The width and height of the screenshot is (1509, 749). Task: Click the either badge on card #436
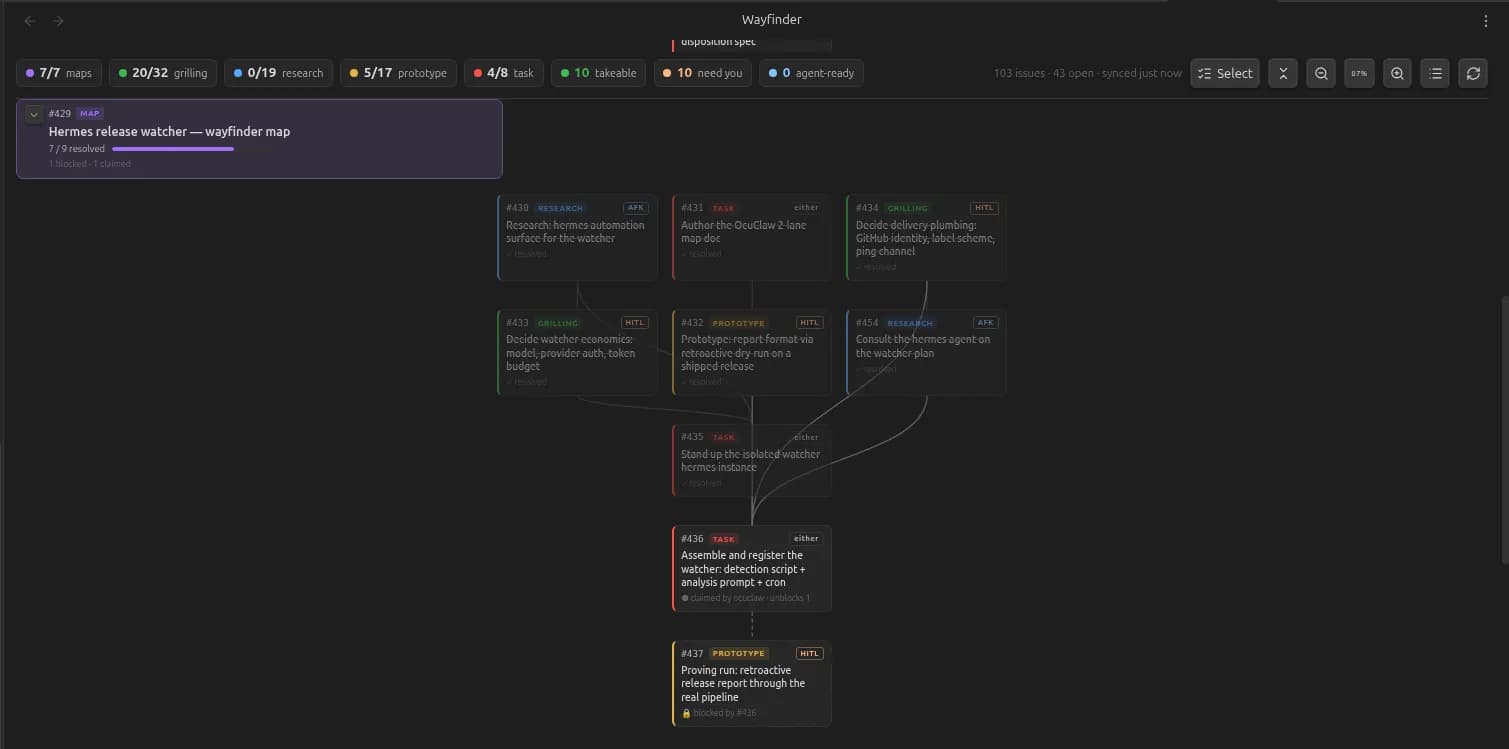point(806,539)
